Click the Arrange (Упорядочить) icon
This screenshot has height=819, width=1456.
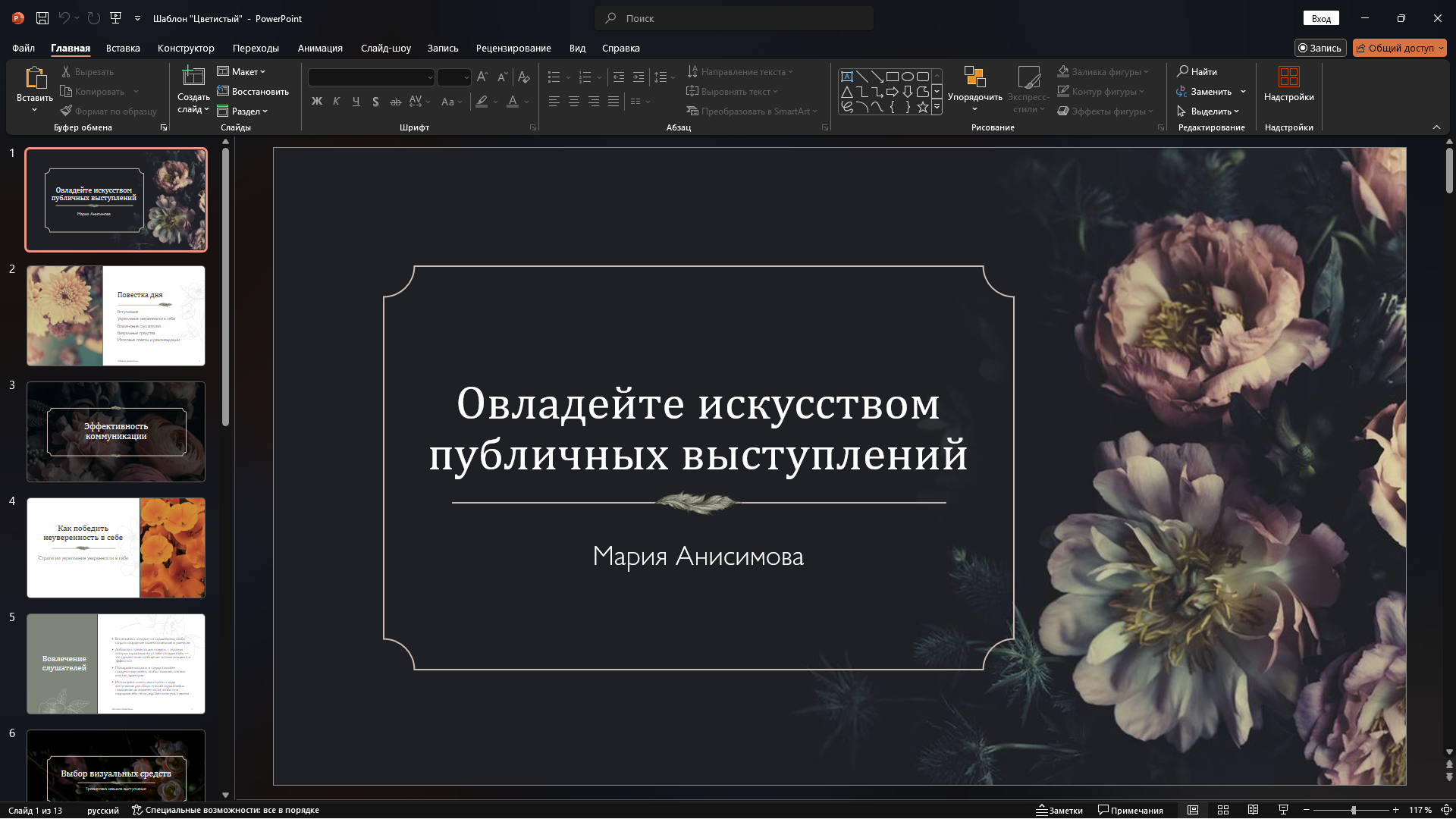pyautogui.click(x=974, y=77)
